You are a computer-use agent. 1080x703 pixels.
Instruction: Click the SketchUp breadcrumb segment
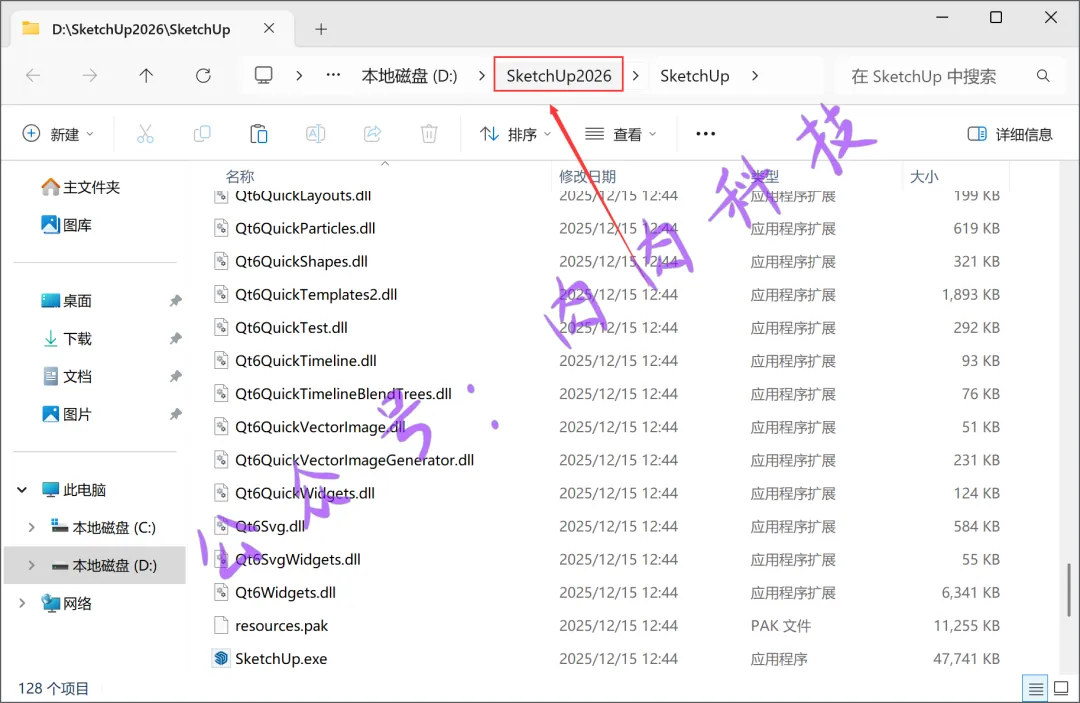pos(694,76)
